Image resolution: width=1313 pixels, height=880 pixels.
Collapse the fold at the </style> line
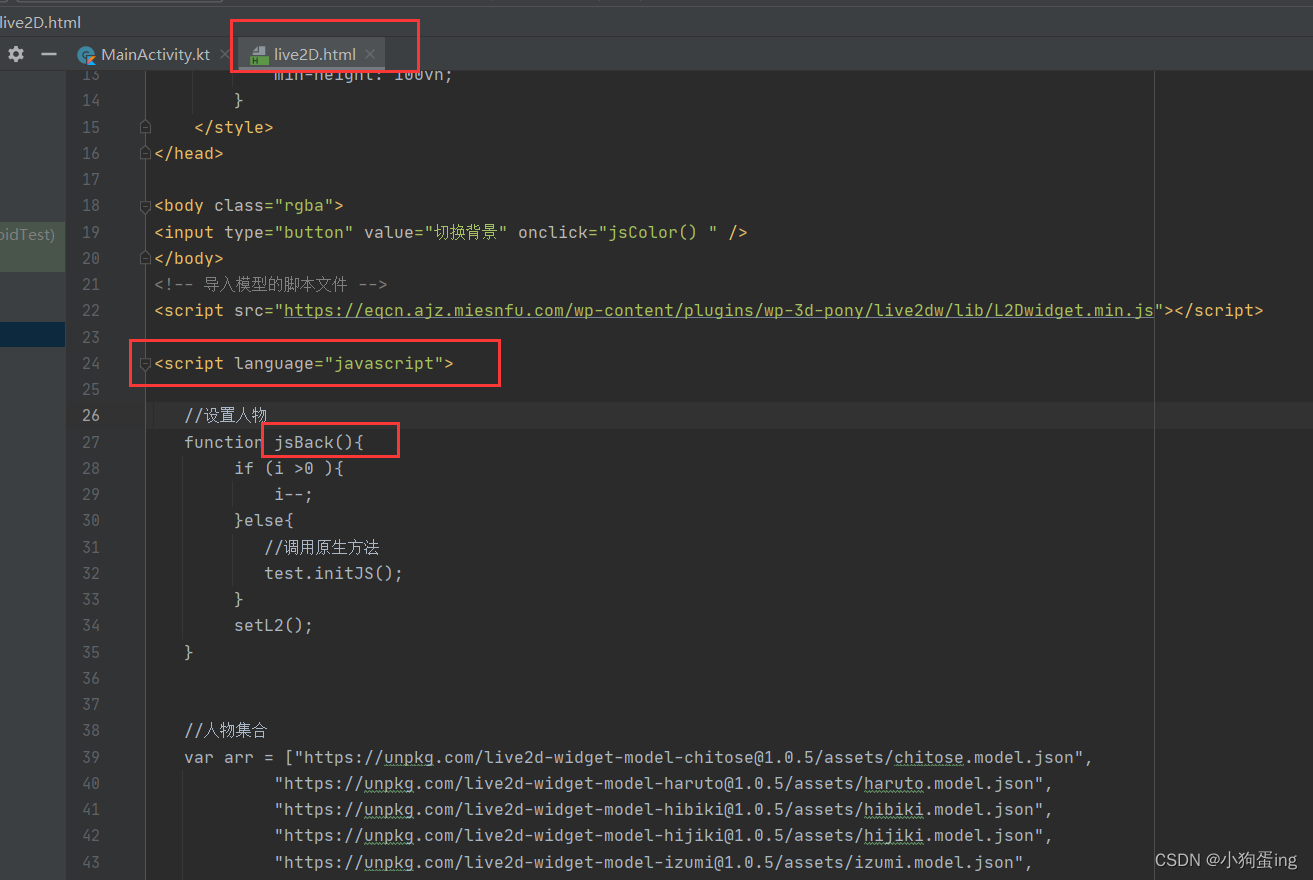(145, 127)
